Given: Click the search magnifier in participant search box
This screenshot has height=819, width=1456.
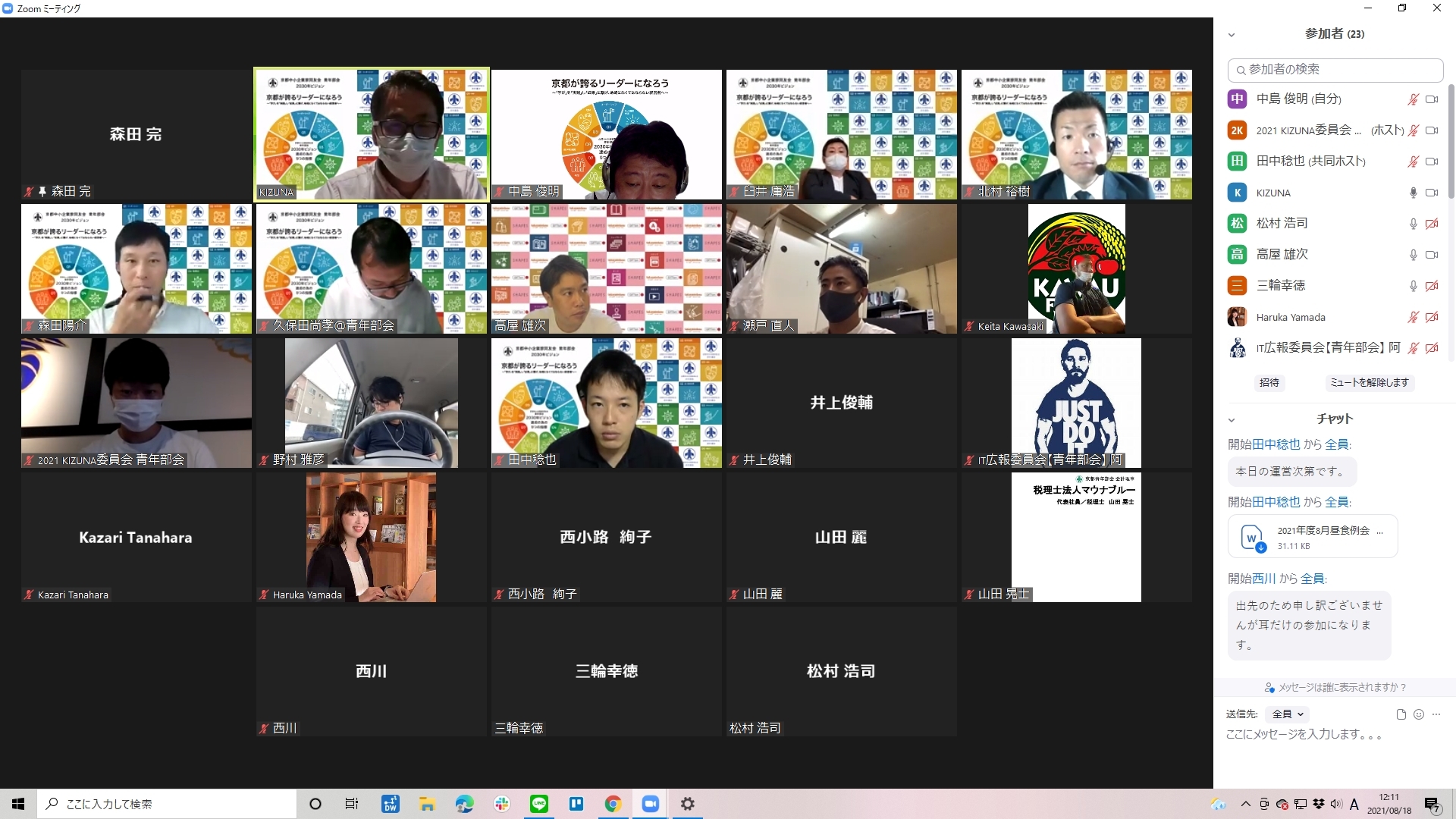Looking at the screenshot, I should (1241, 70).
